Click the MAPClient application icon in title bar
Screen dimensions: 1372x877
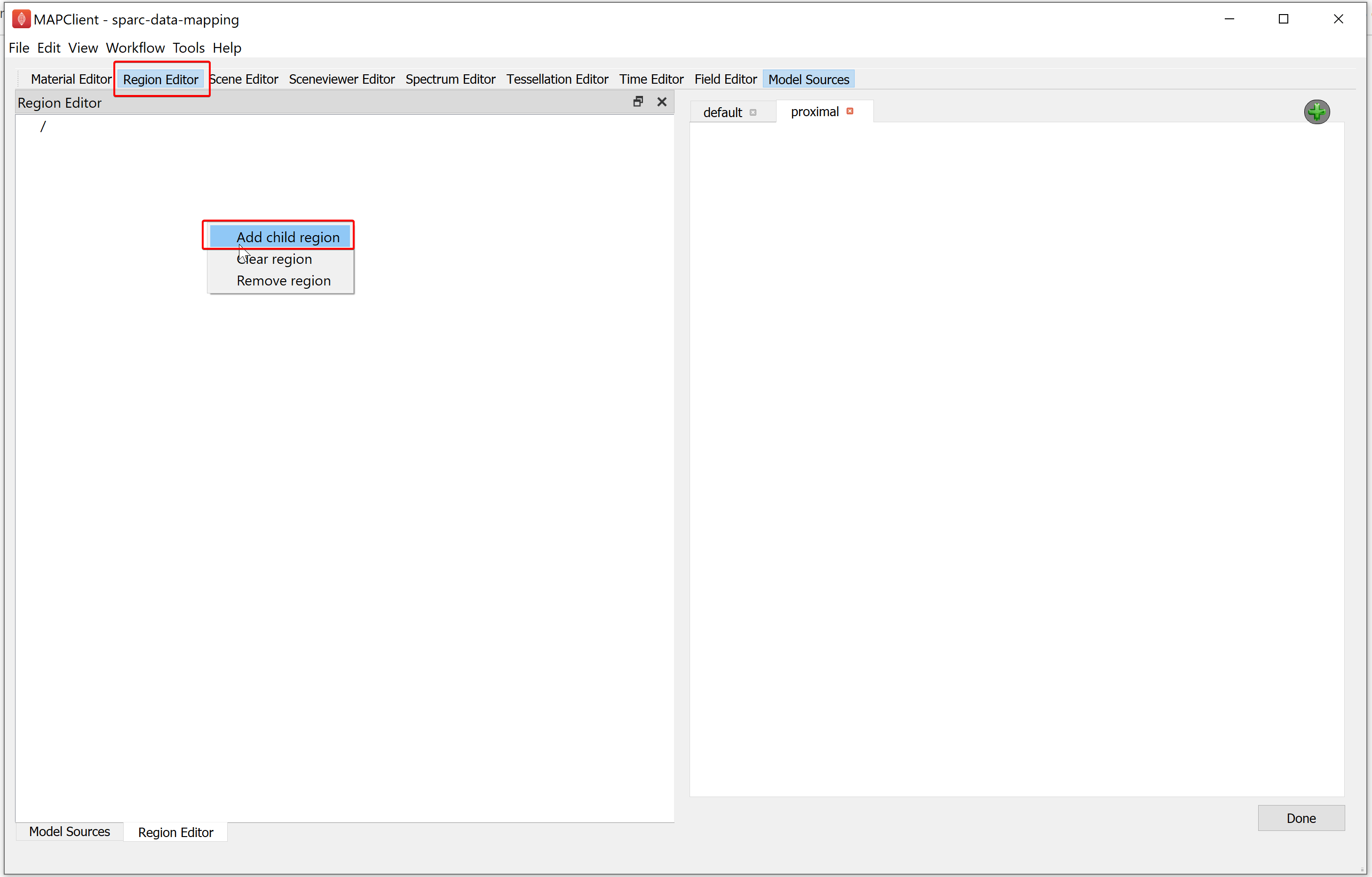pyautogui.click(x=21, y=19)
